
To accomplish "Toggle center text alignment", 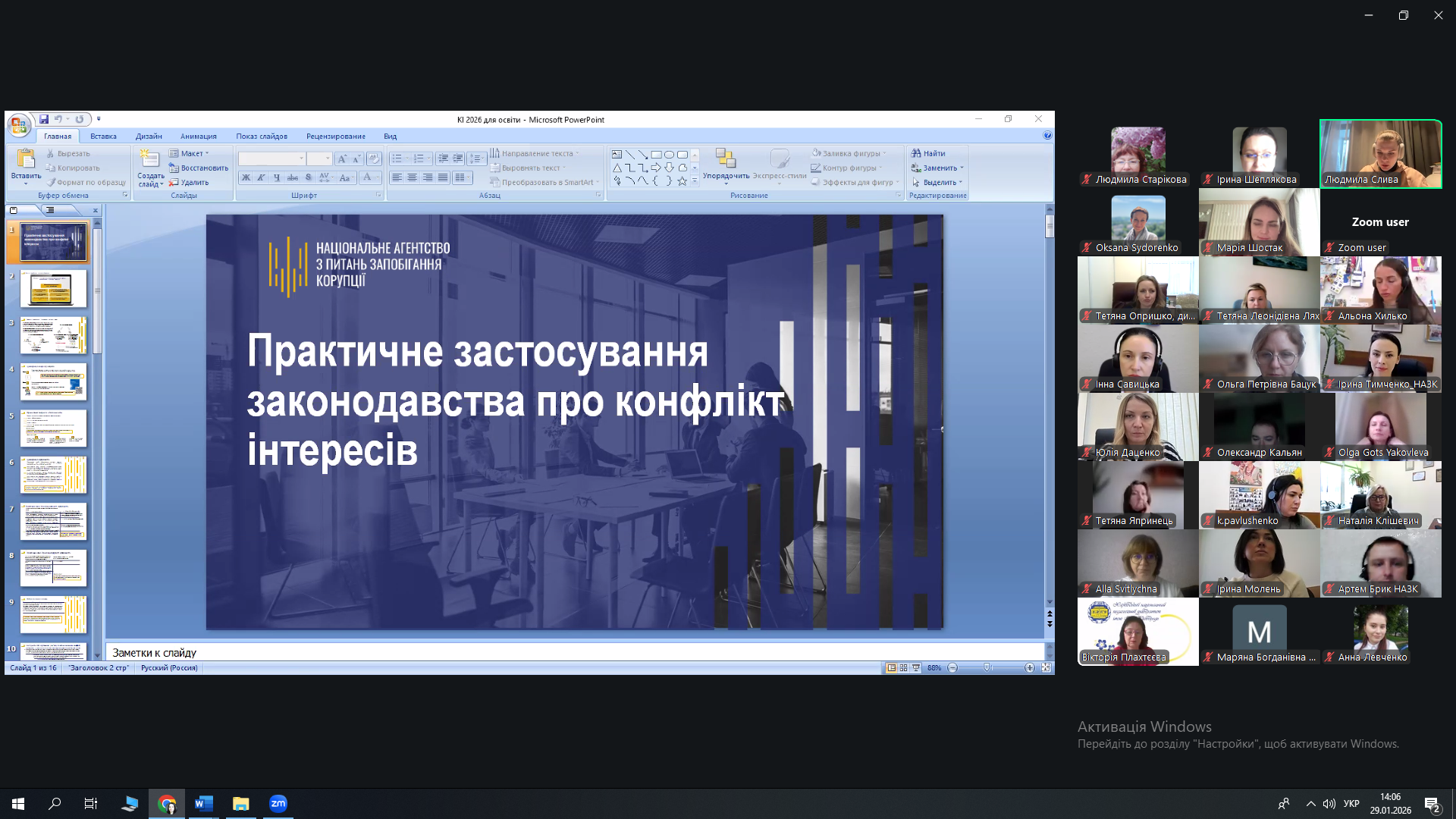I will 412,177.
